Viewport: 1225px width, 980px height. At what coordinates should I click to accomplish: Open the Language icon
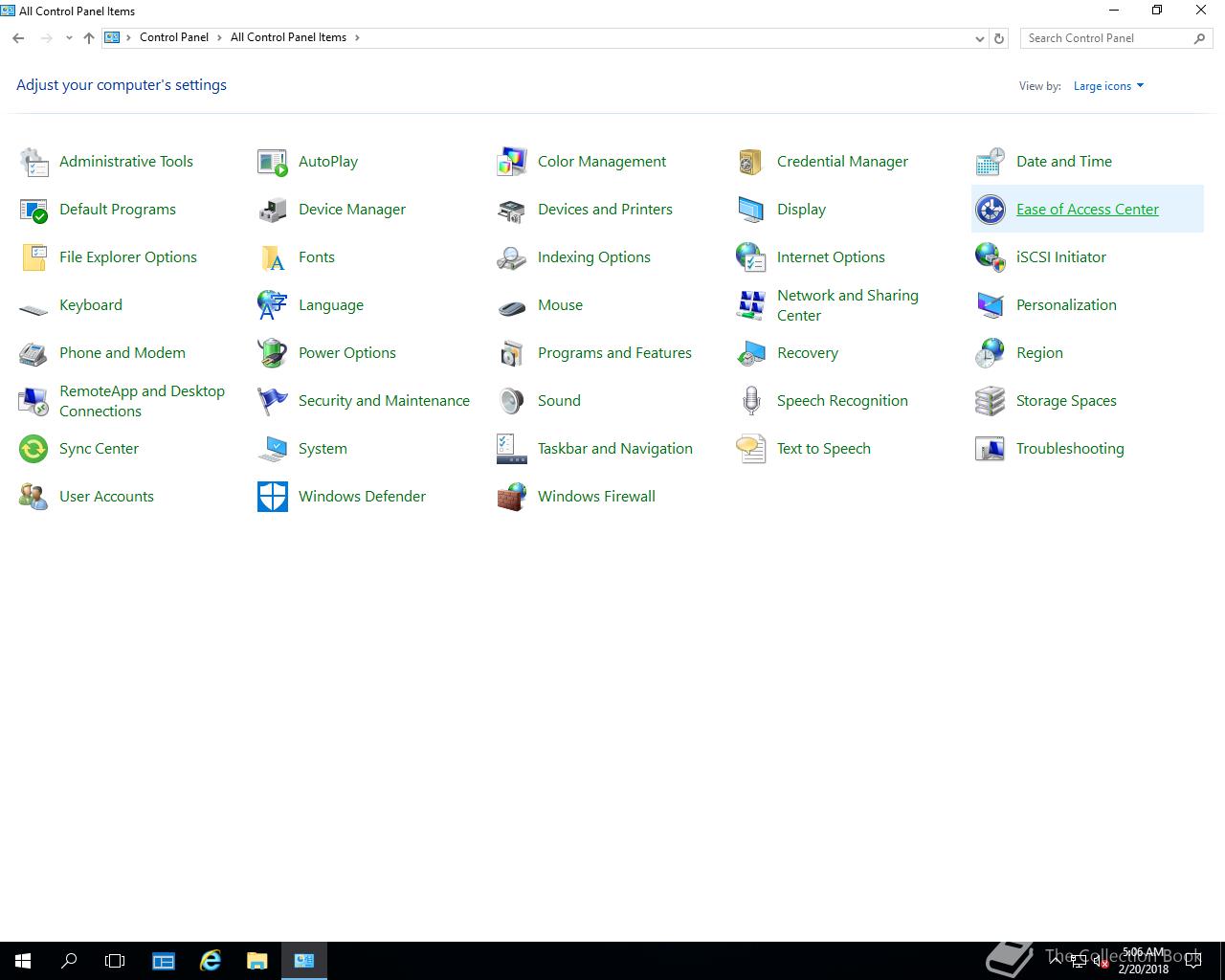(273, 305)
